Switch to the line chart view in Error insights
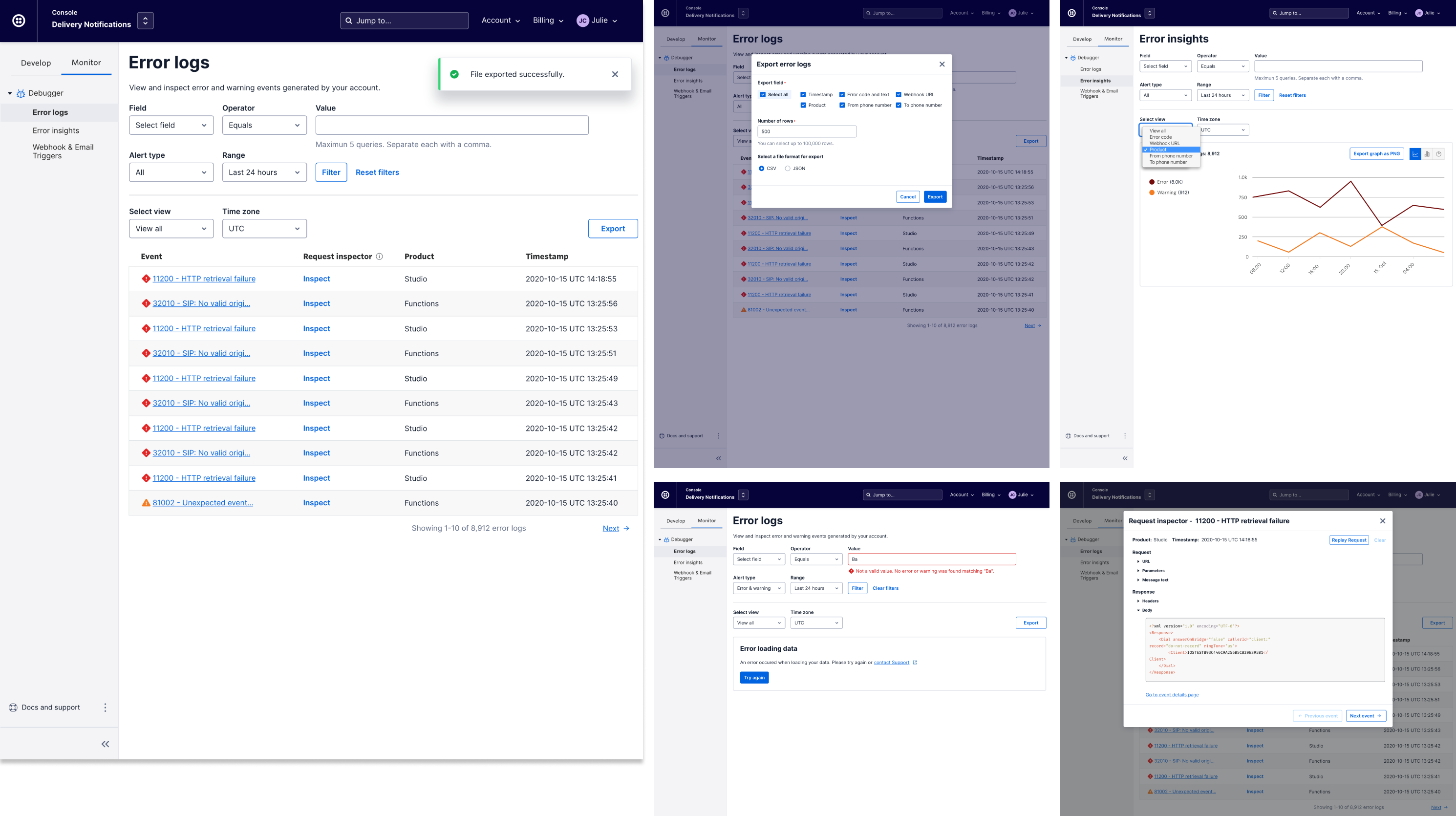Image resolution: width=1456 pixels, height=816 pixels. click(1415, 154)
